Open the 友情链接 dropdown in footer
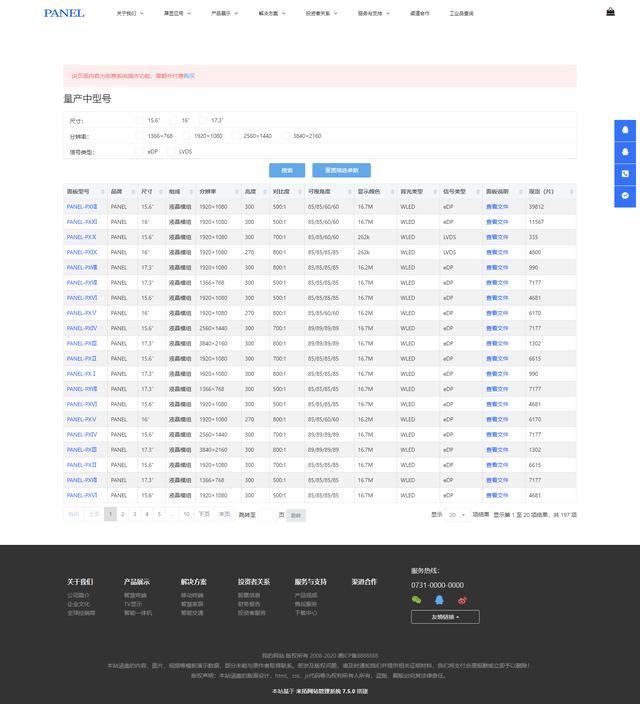This screenshot has width=640, height=704. pyautogui.click(x=445, y=617)
